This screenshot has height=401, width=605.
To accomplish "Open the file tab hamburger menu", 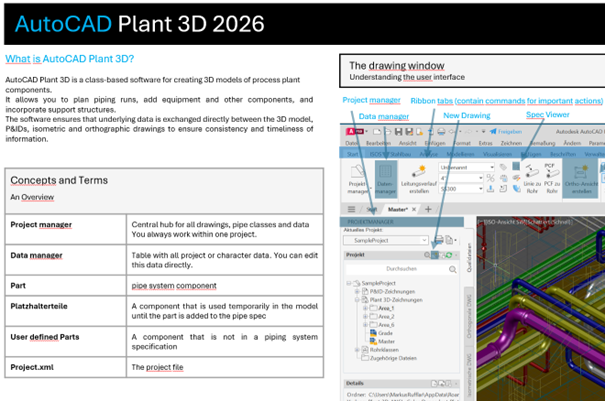I will click(x=351, y=209).
